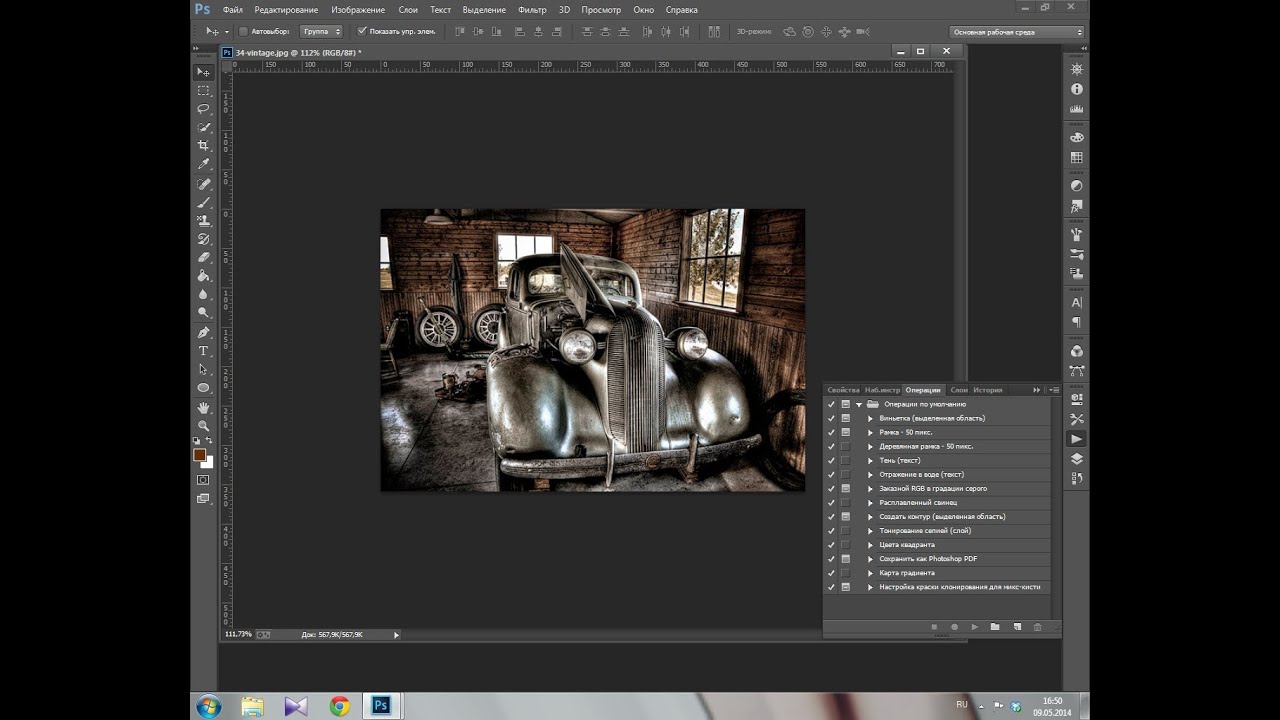Open the Operations panel flyout menu

[1054, 390]
